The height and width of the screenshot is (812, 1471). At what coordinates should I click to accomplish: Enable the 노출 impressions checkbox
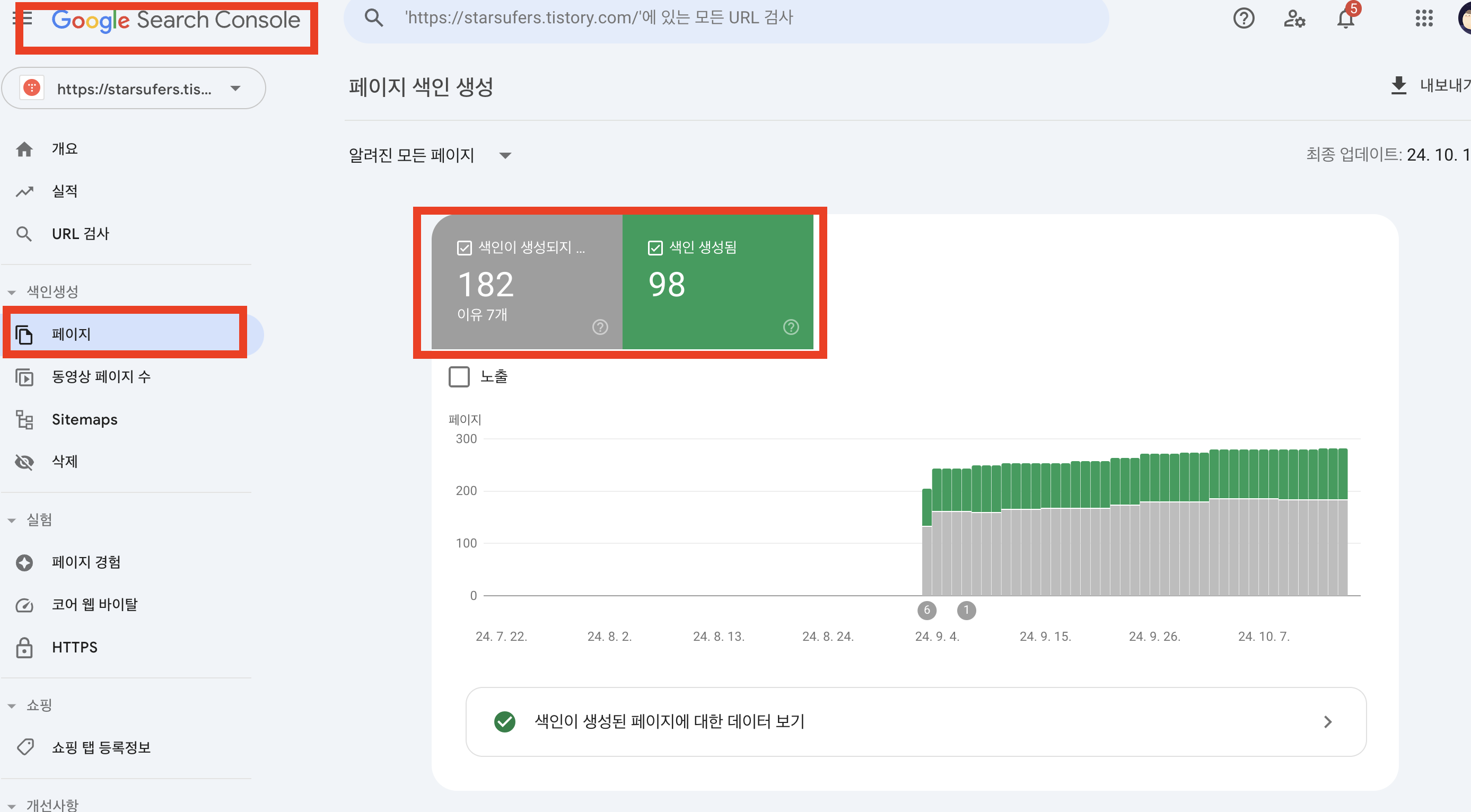click(459, 377)
